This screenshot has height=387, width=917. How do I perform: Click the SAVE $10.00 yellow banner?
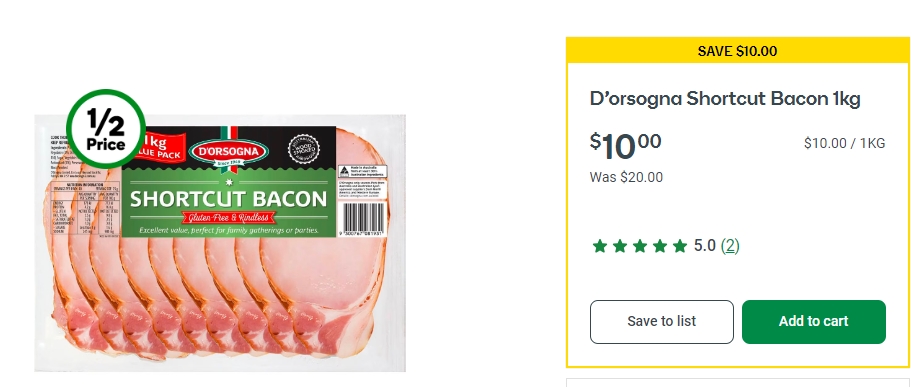pos(737,51)
